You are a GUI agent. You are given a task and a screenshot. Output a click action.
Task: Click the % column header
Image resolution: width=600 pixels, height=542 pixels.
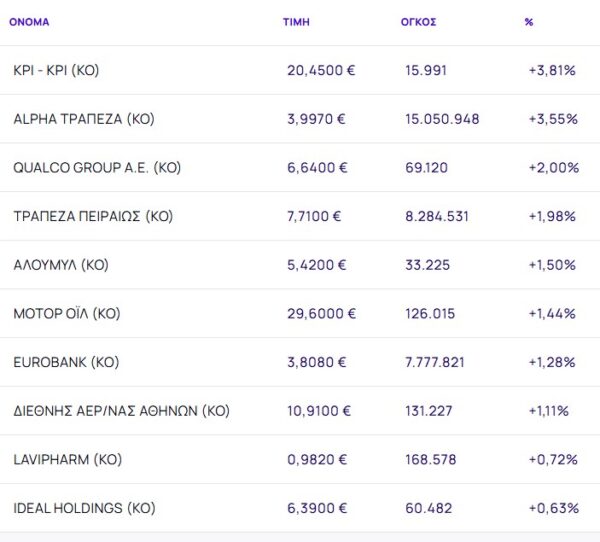coord(528,21)
